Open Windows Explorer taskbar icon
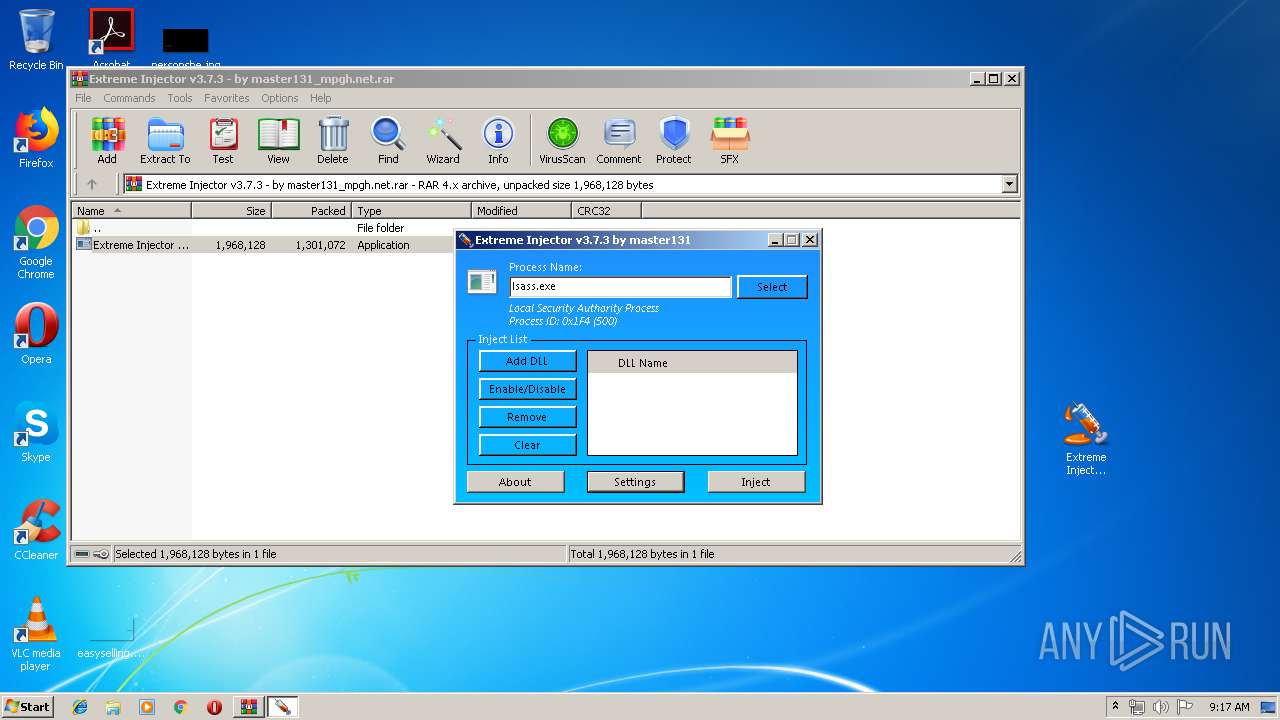This screenshot has height=720, width=1280. point(113,707)
